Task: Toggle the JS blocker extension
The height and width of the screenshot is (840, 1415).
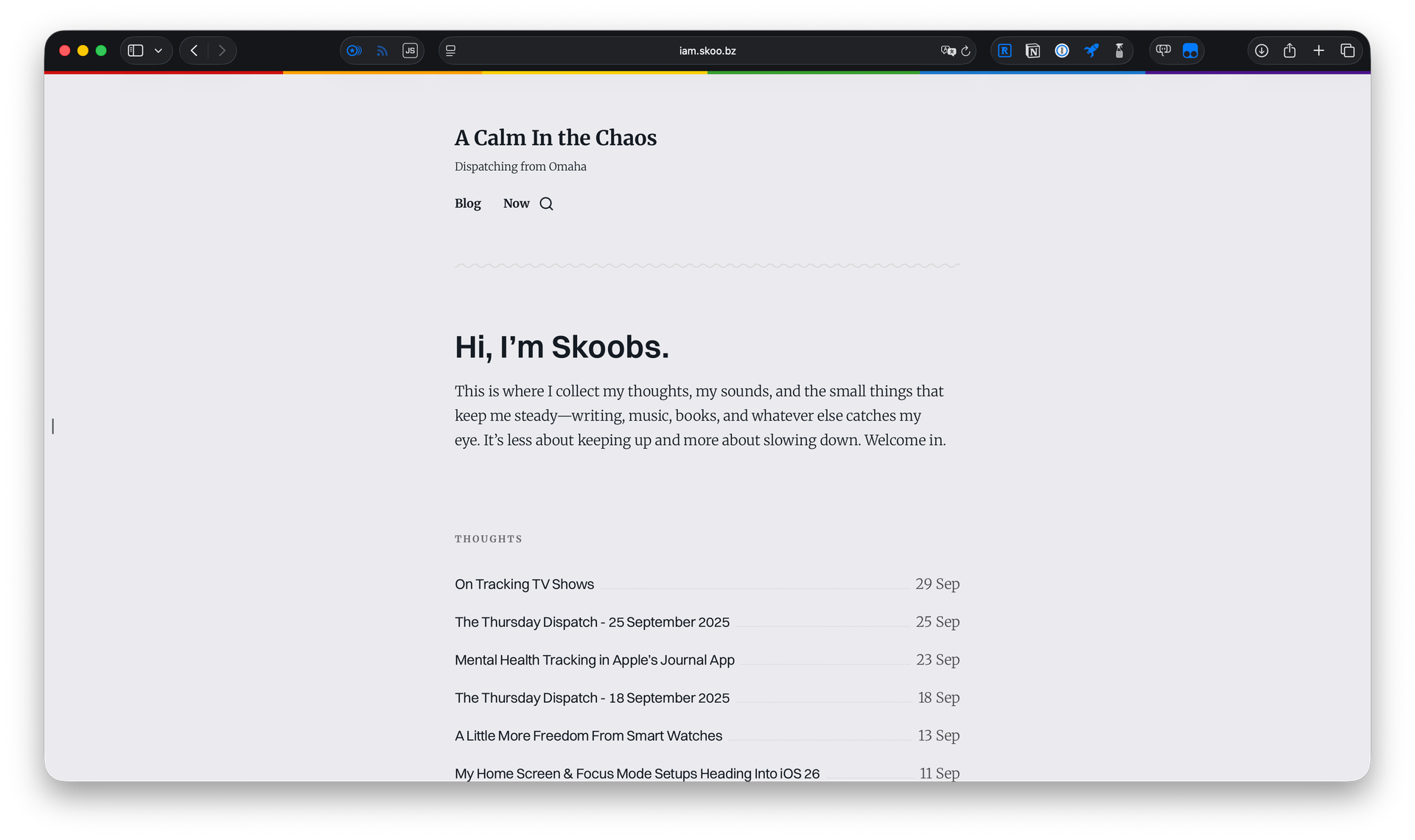Action: (x=410, y=51)
